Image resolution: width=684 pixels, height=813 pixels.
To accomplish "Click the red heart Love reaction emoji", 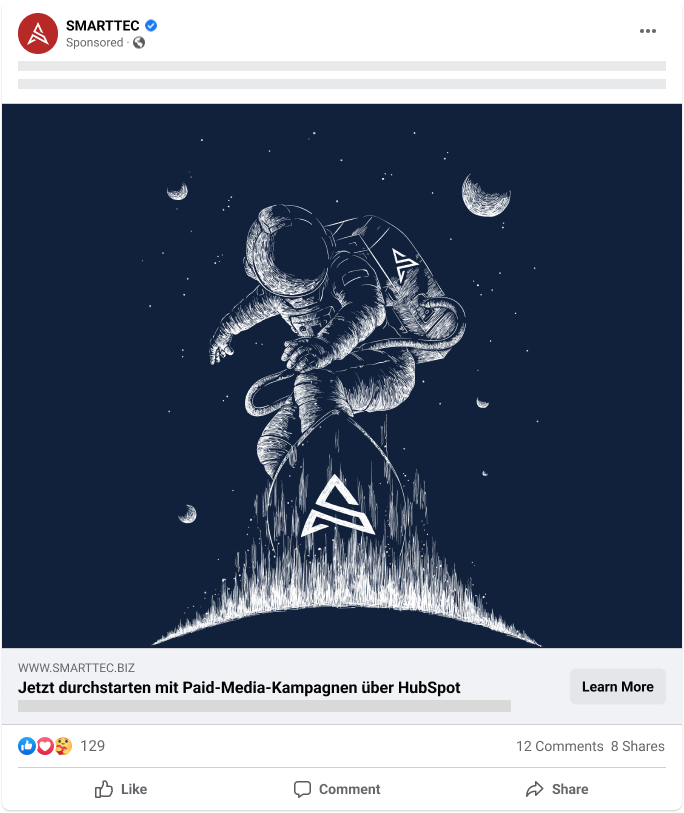I will tap(45, 746).
